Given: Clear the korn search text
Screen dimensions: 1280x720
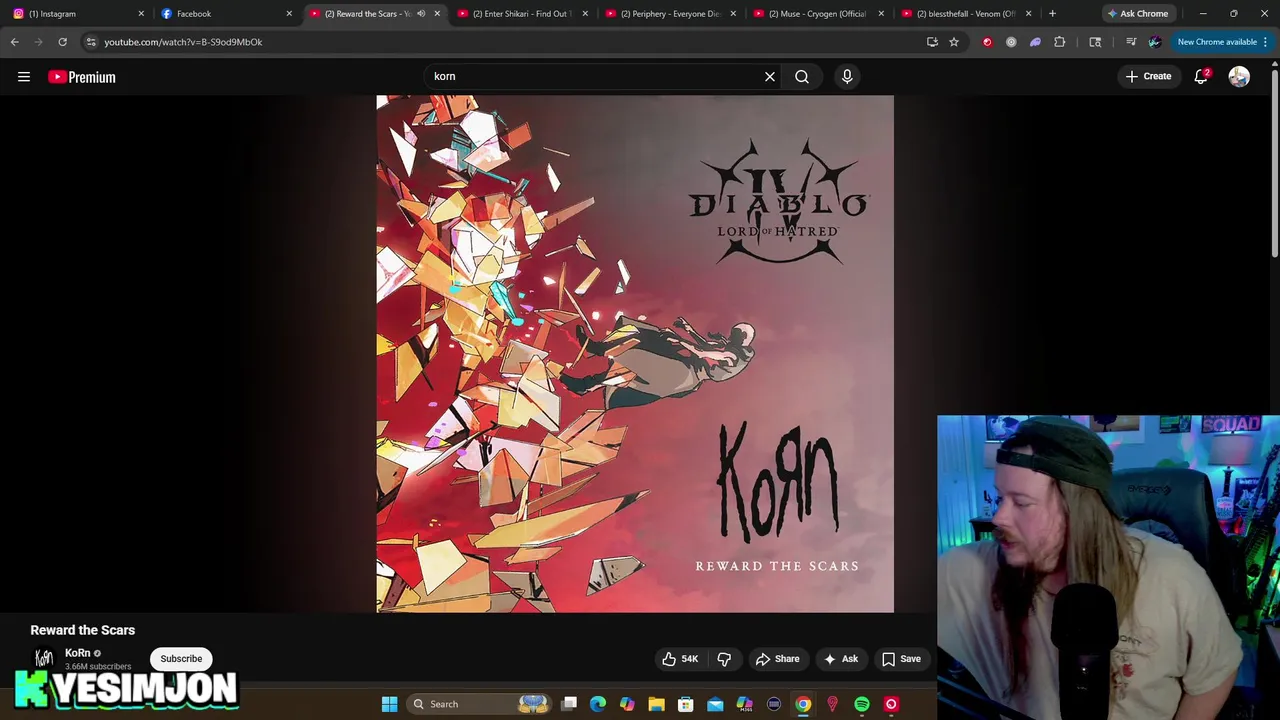Looking at the screenshot, I should coord(770,77).
